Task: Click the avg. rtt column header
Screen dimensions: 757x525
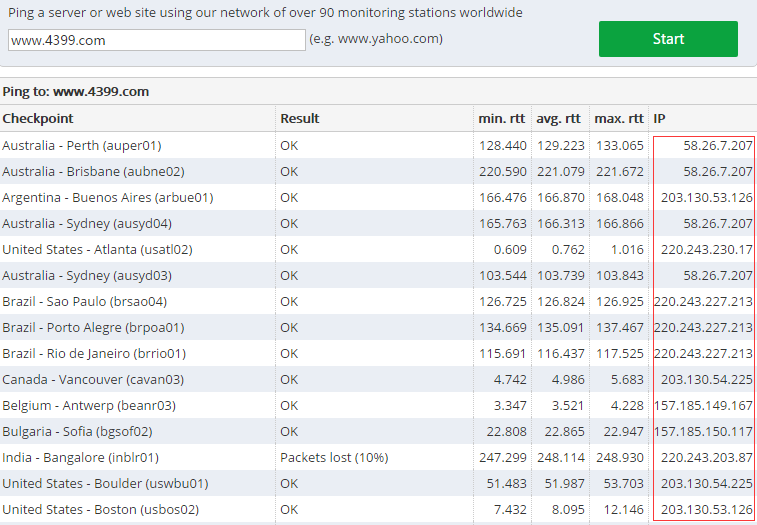Action: (559, 118)
